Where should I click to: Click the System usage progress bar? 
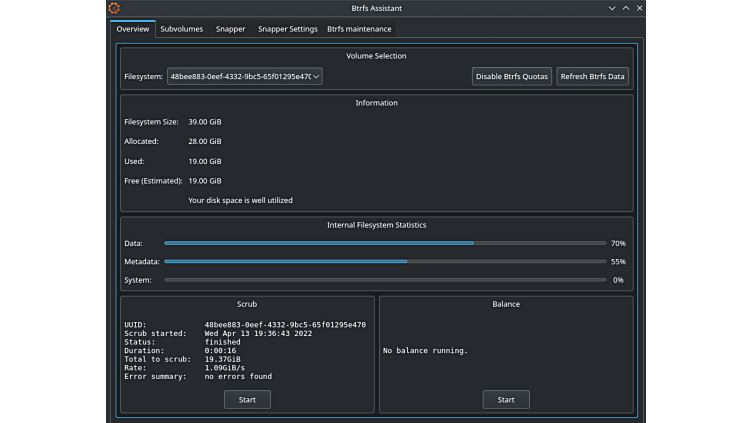pos(385,280)
